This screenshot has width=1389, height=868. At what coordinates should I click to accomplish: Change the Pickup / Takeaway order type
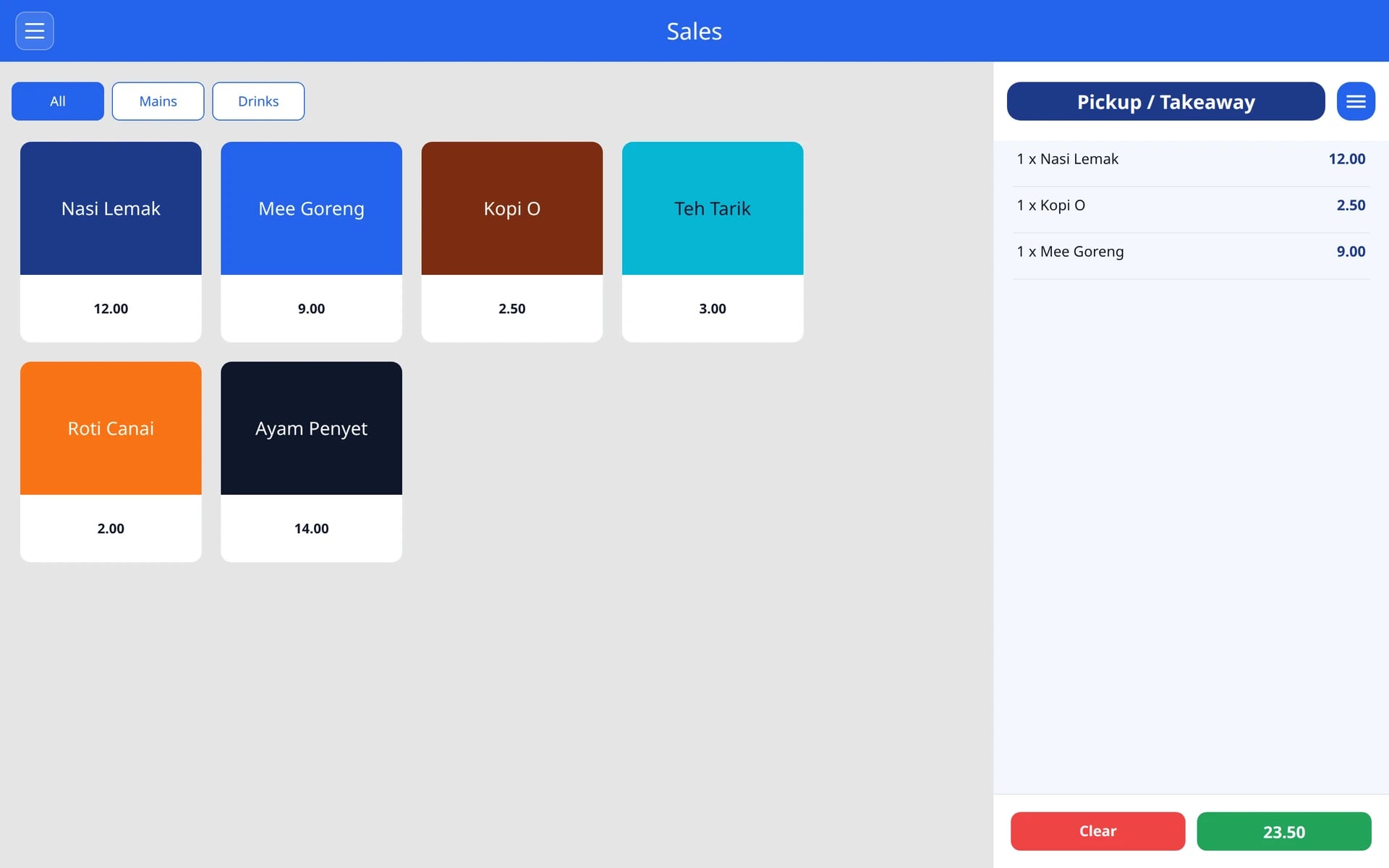point(1165,101)
